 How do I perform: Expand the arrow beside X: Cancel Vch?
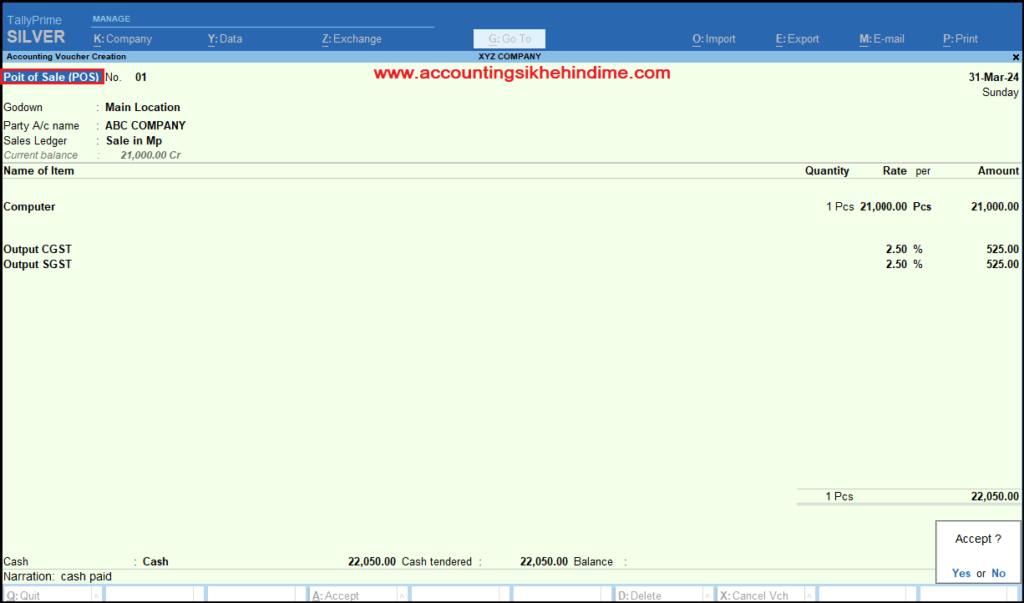810,595
